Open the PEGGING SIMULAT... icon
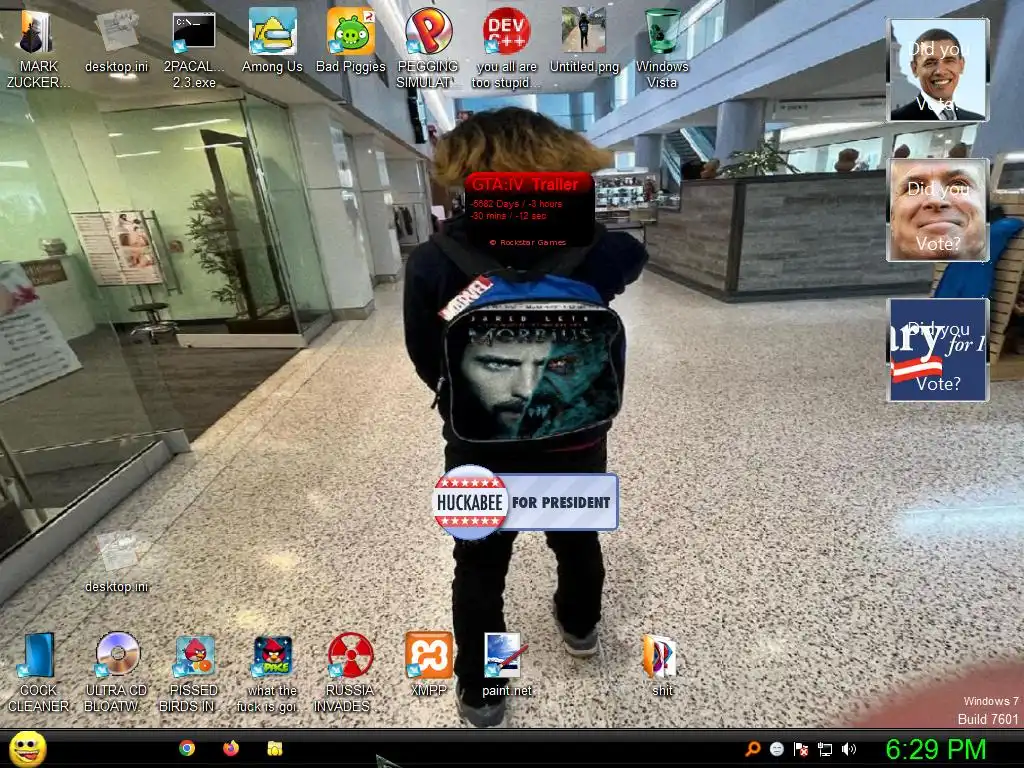This screenshot has height=768, width=1024. click(x=428, y=31)
